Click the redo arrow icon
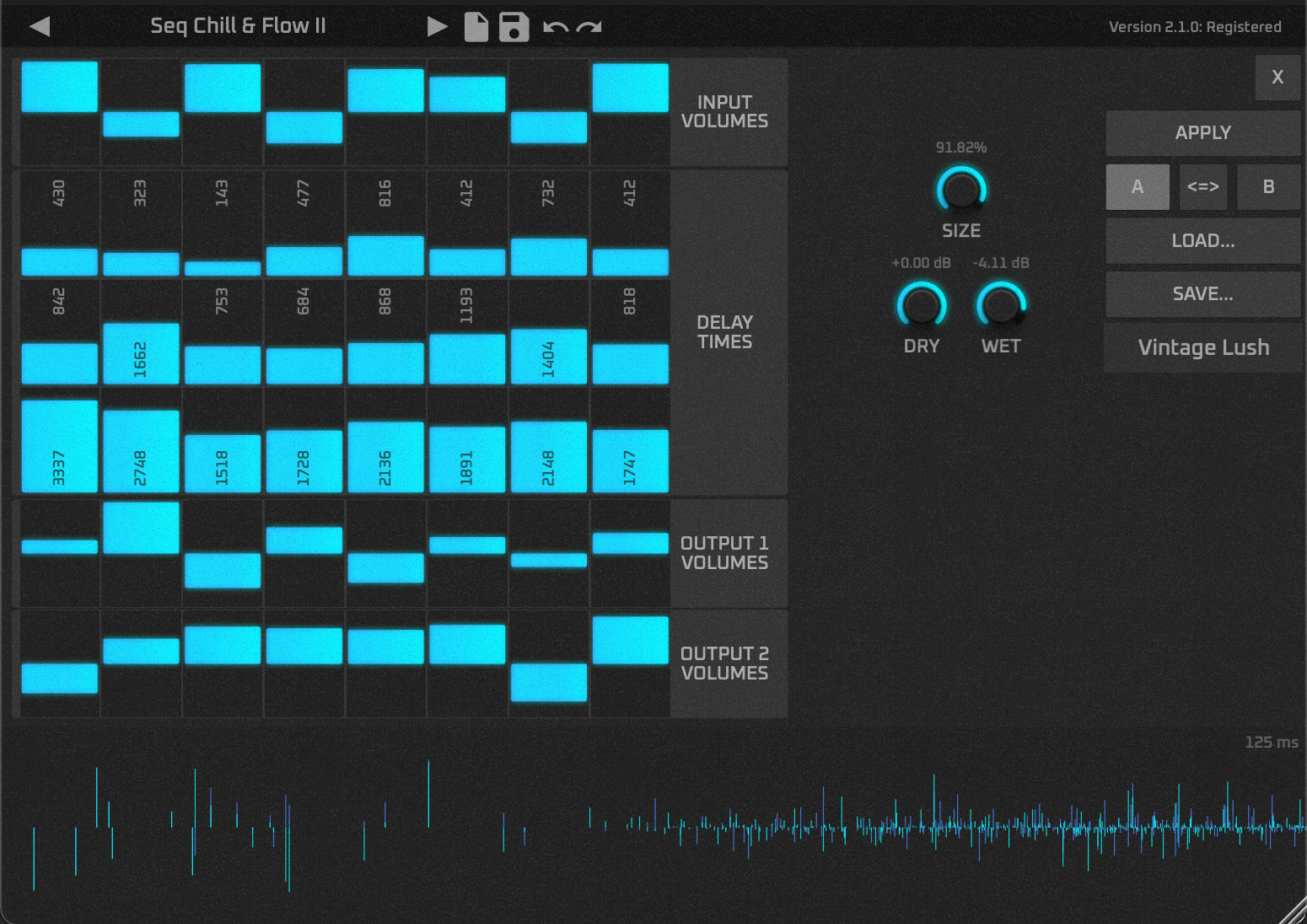The width and height of the screenshot is (1307, 924). 589,28
